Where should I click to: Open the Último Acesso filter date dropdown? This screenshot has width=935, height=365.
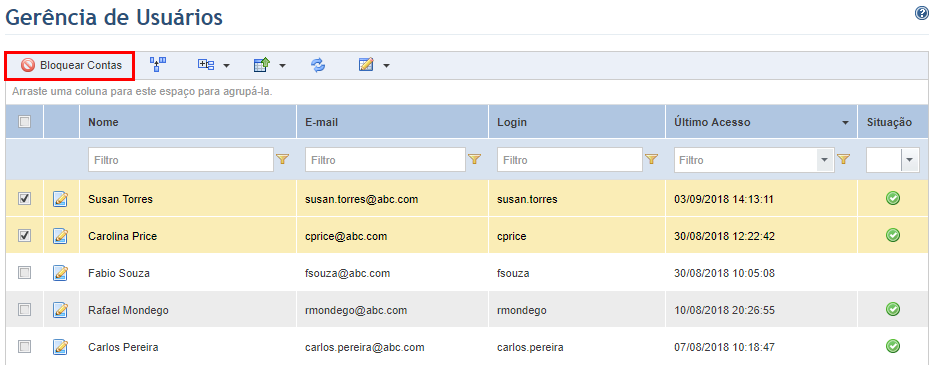point(825,160)
